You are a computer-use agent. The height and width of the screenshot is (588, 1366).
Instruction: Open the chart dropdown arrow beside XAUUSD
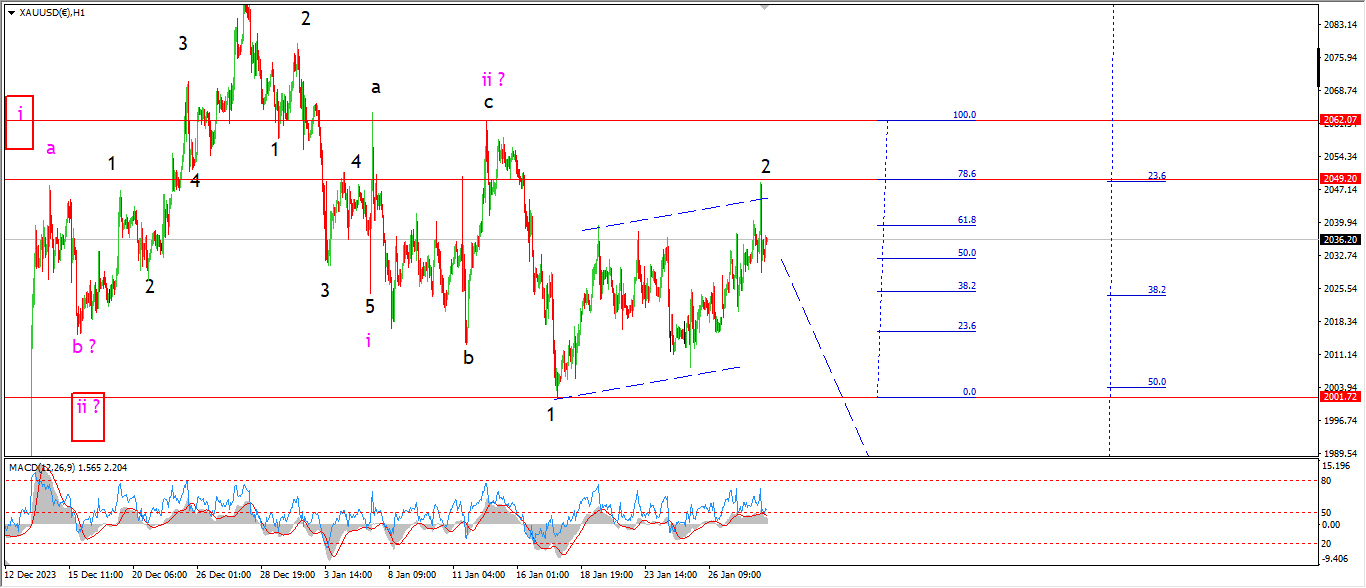(x=12, y=12)
